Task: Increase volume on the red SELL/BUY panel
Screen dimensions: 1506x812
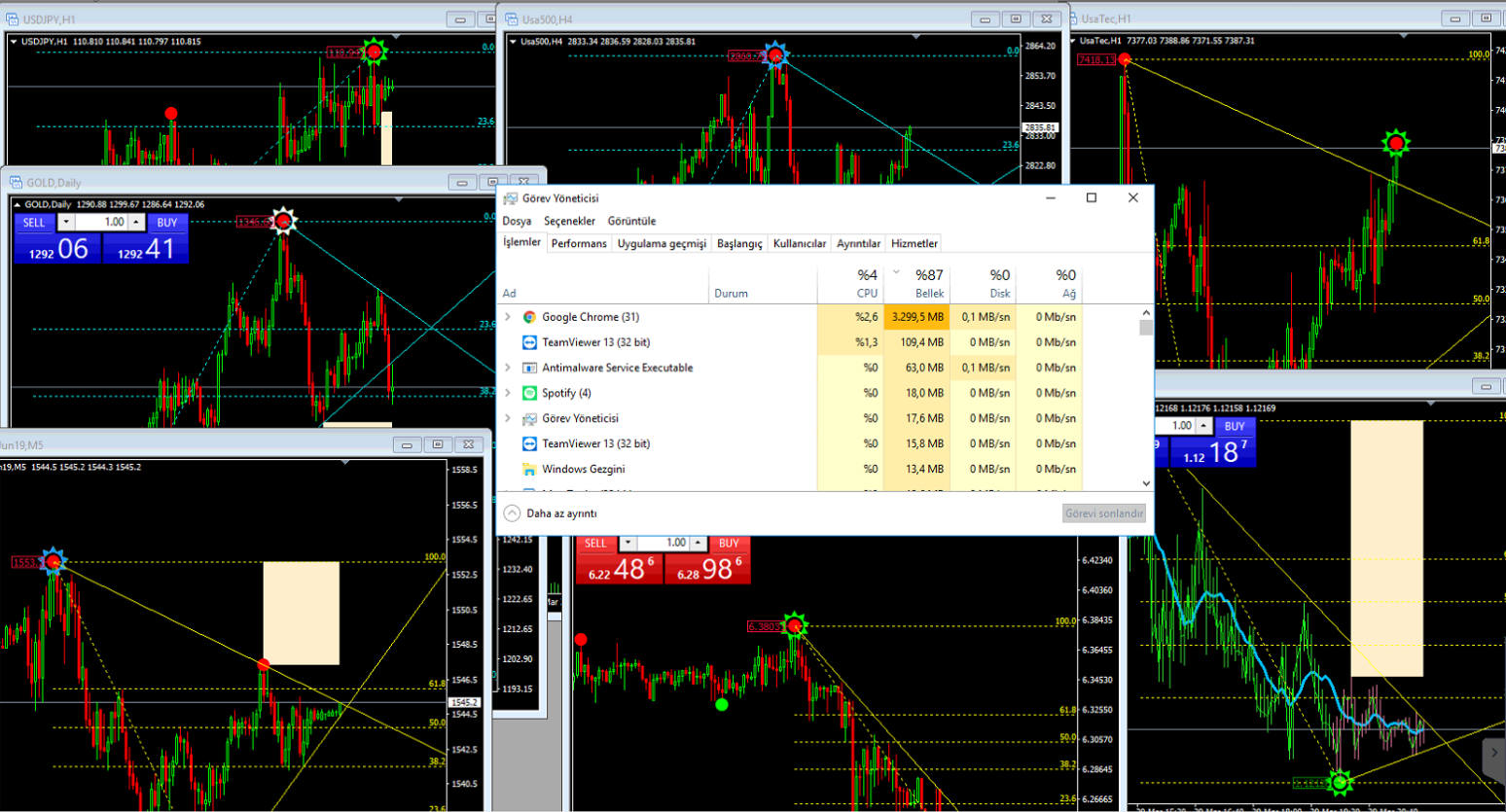Action: 699,543
